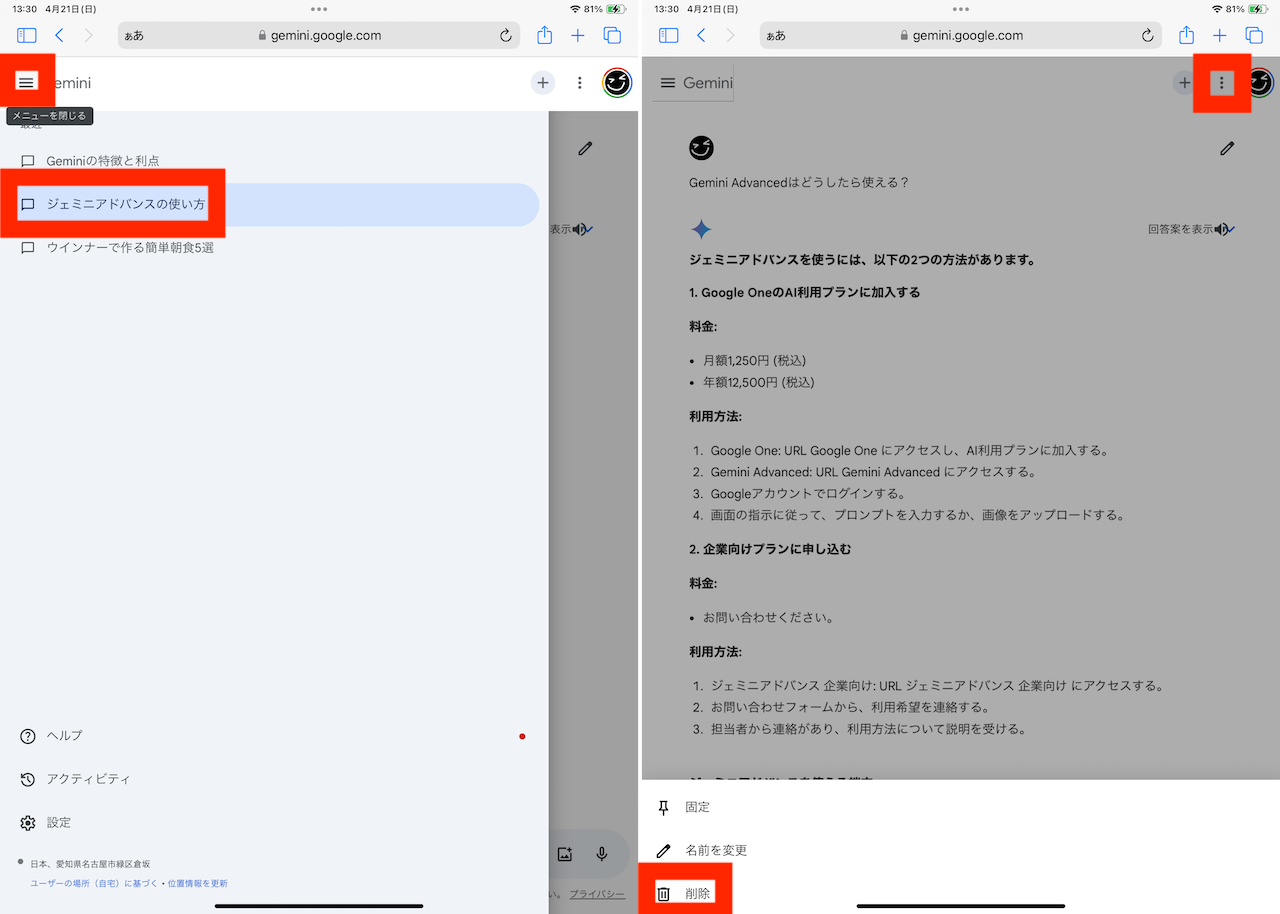Screen dimensions: 1280x914
Task: Go back in Safari, left screenshot
Action: click(x=59, y=35)
